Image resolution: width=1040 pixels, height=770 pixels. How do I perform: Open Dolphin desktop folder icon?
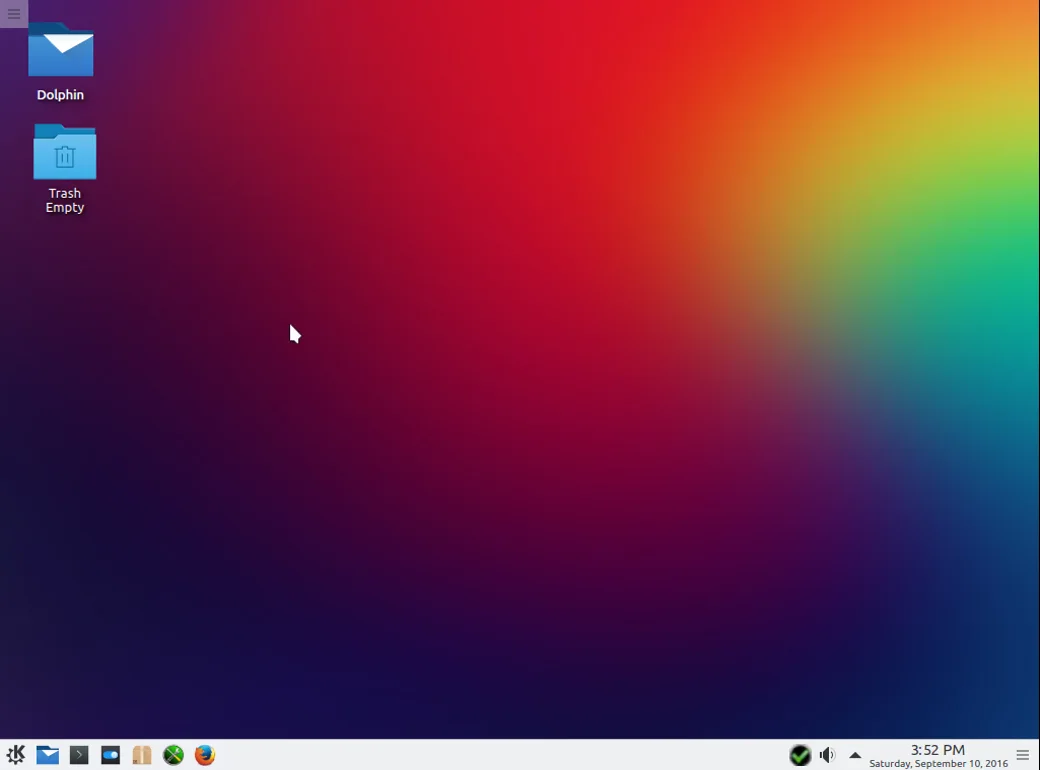tap(60, 50)
